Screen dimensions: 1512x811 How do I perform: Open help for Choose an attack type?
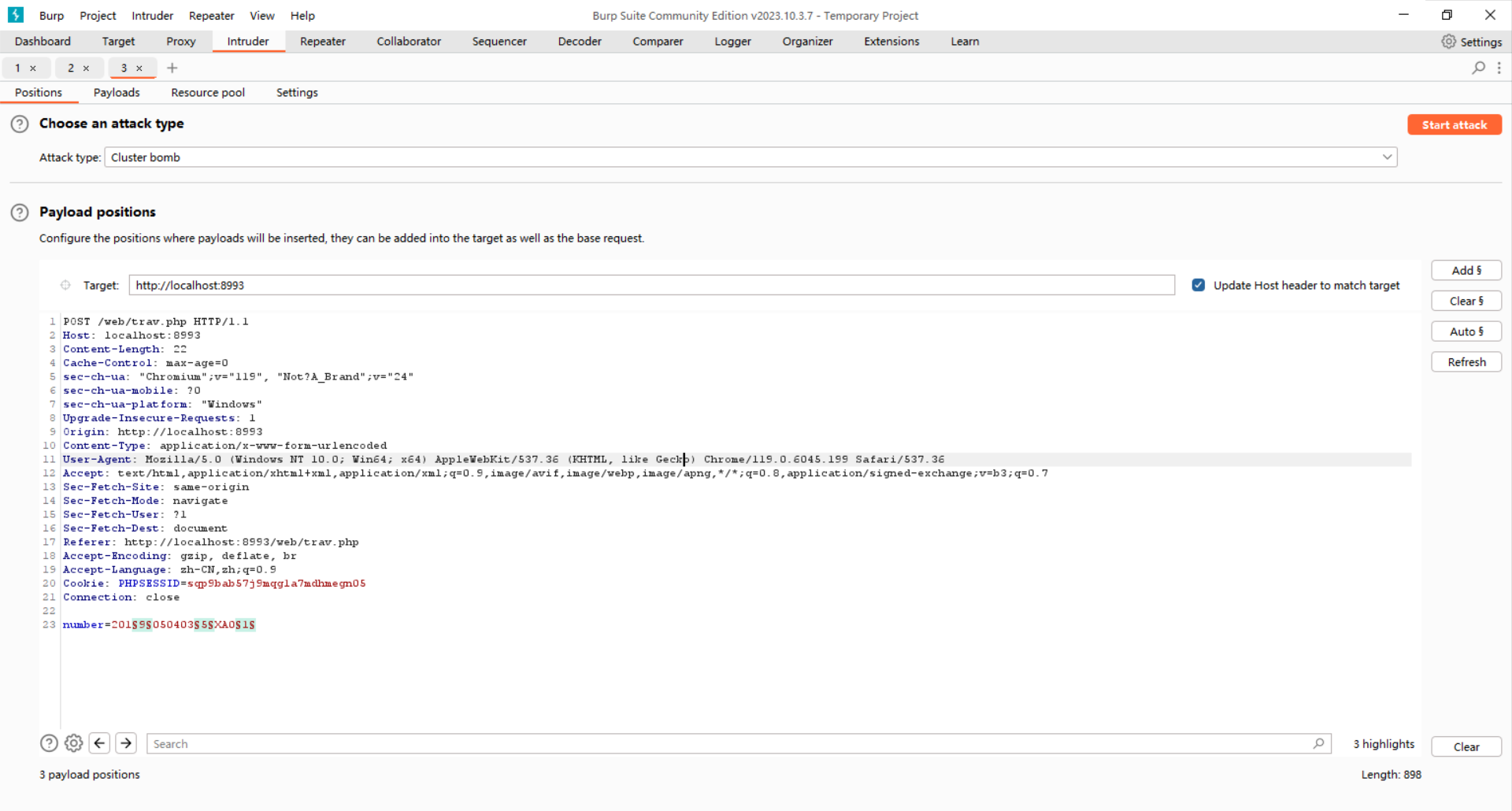click(20, 124)
